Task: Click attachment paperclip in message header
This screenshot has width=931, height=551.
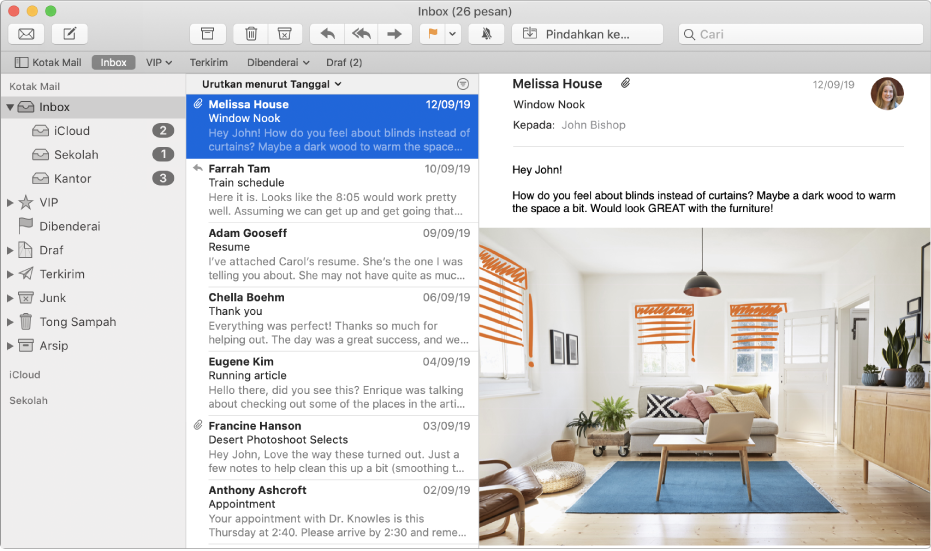Action: click(x=625, y=84)
